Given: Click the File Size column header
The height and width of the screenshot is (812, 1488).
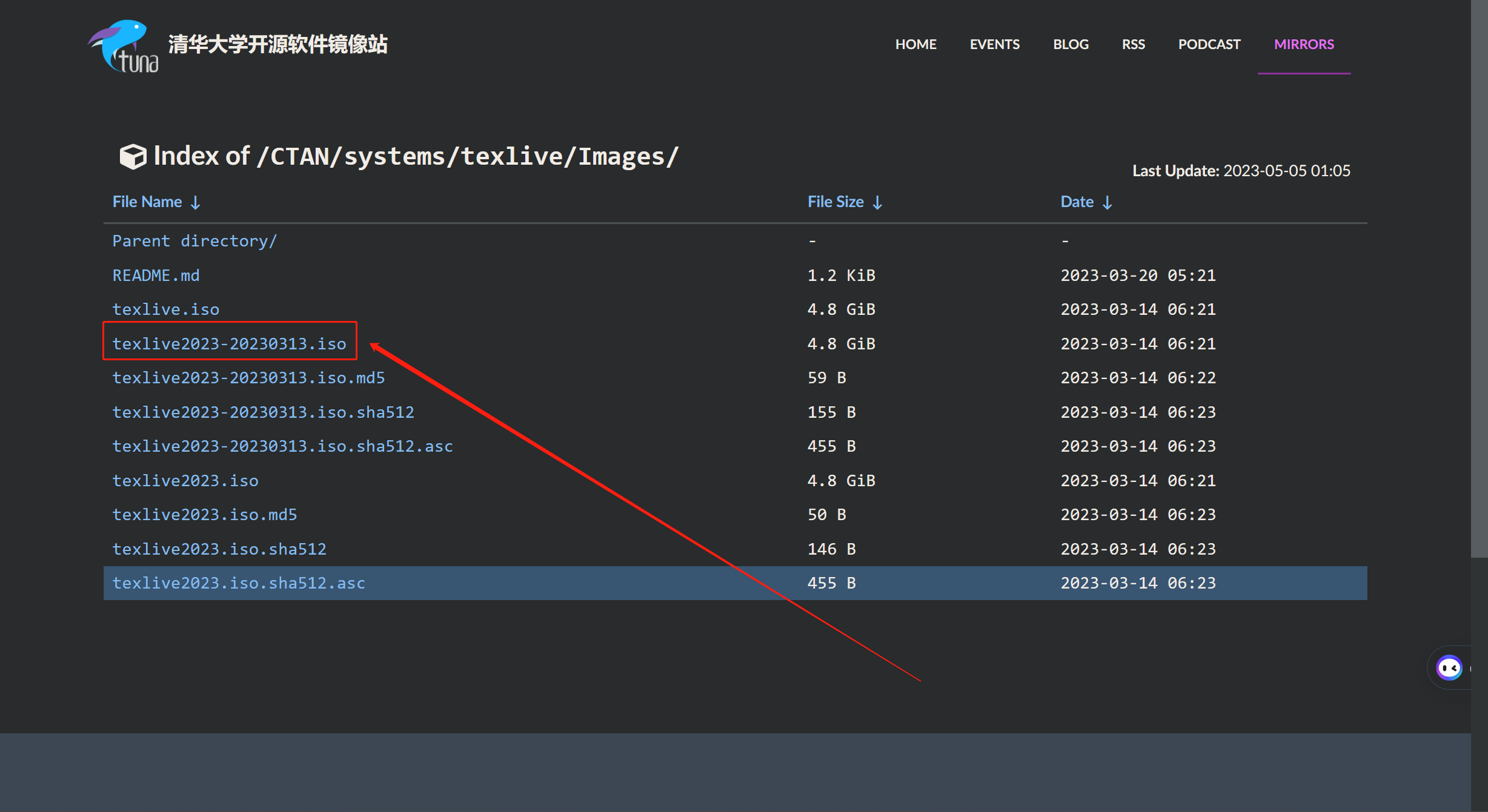Looking at the screenshot, I should [835, 202].
